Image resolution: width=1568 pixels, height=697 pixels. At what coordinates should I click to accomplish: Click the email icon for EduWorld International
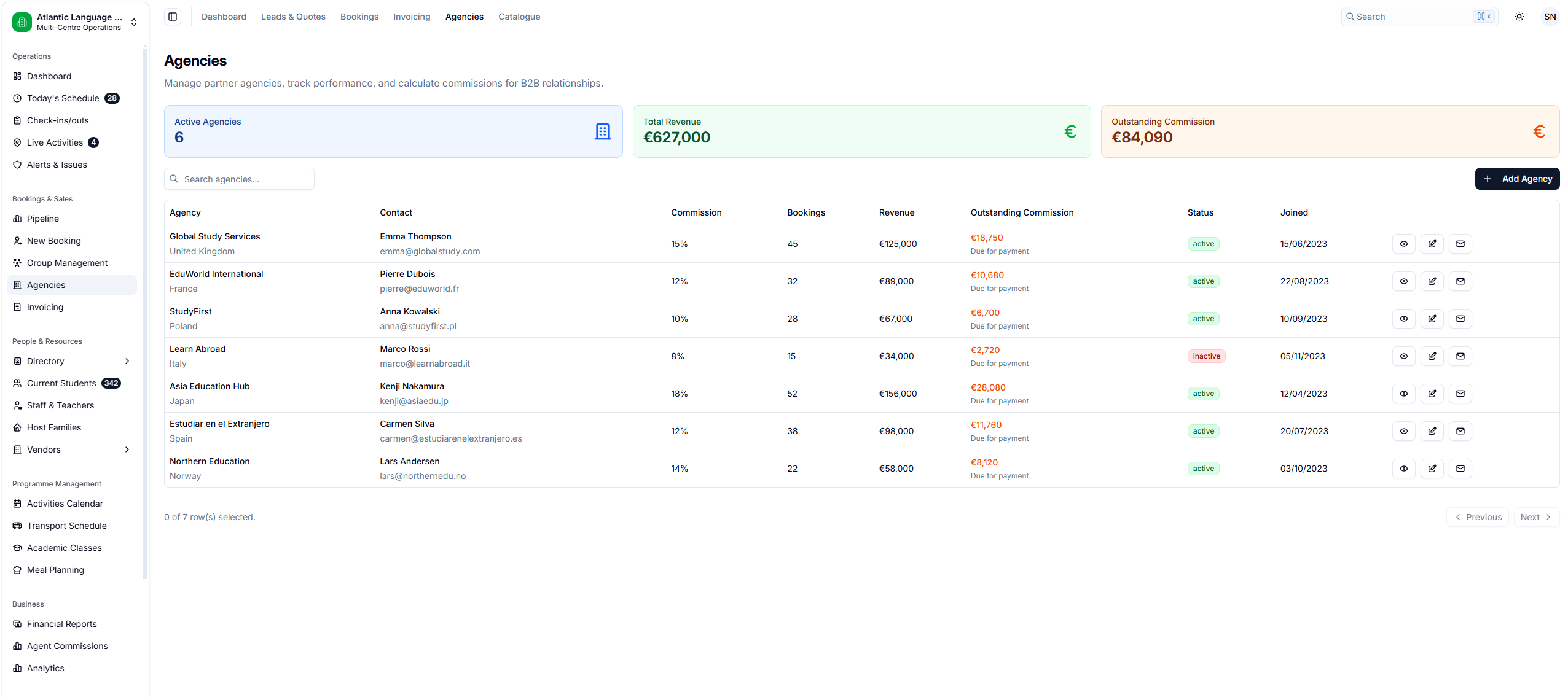[x=1460, y=281]
